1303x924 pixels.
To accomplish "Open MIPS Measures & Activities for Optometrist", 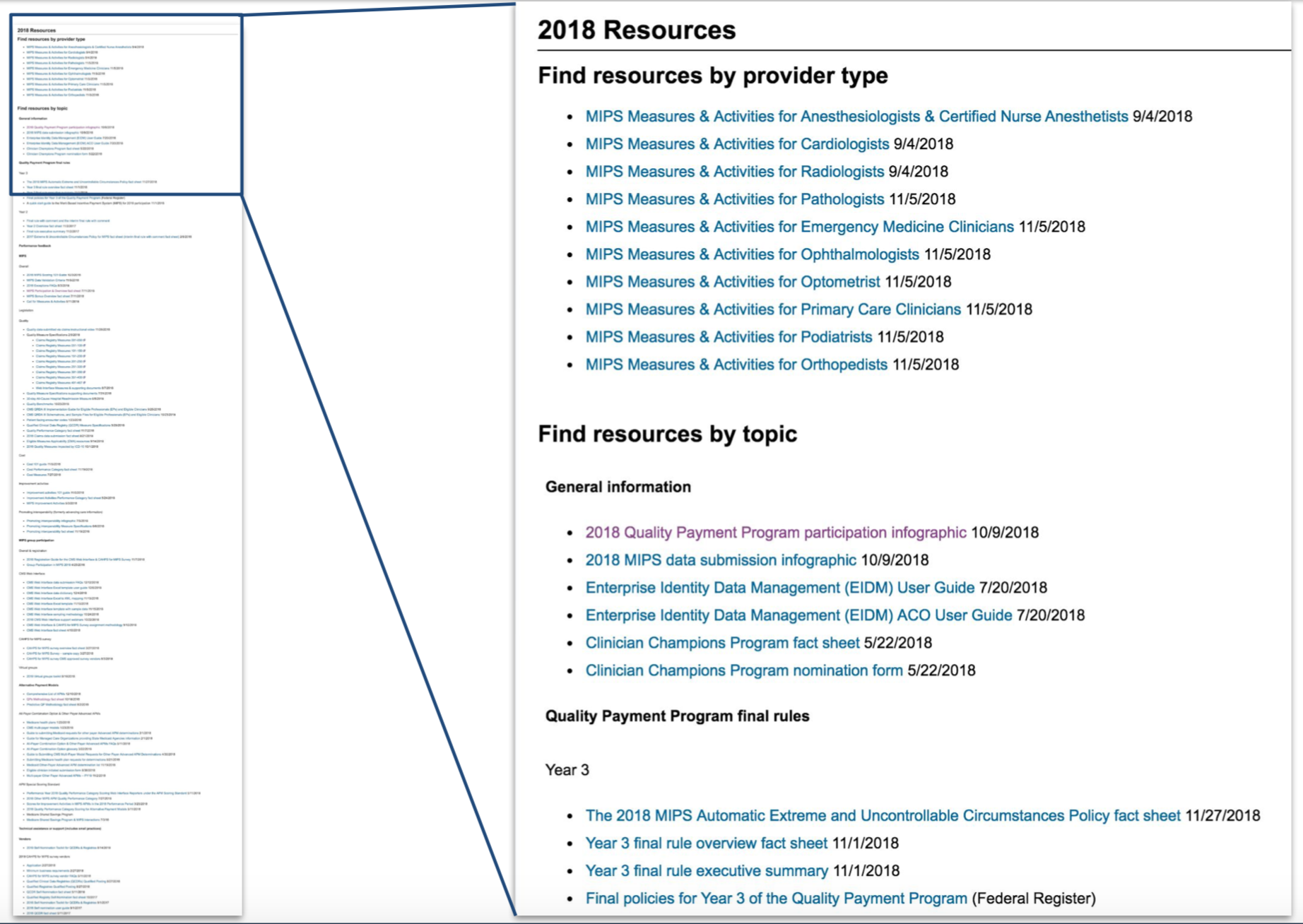I will tap(730, 281).
